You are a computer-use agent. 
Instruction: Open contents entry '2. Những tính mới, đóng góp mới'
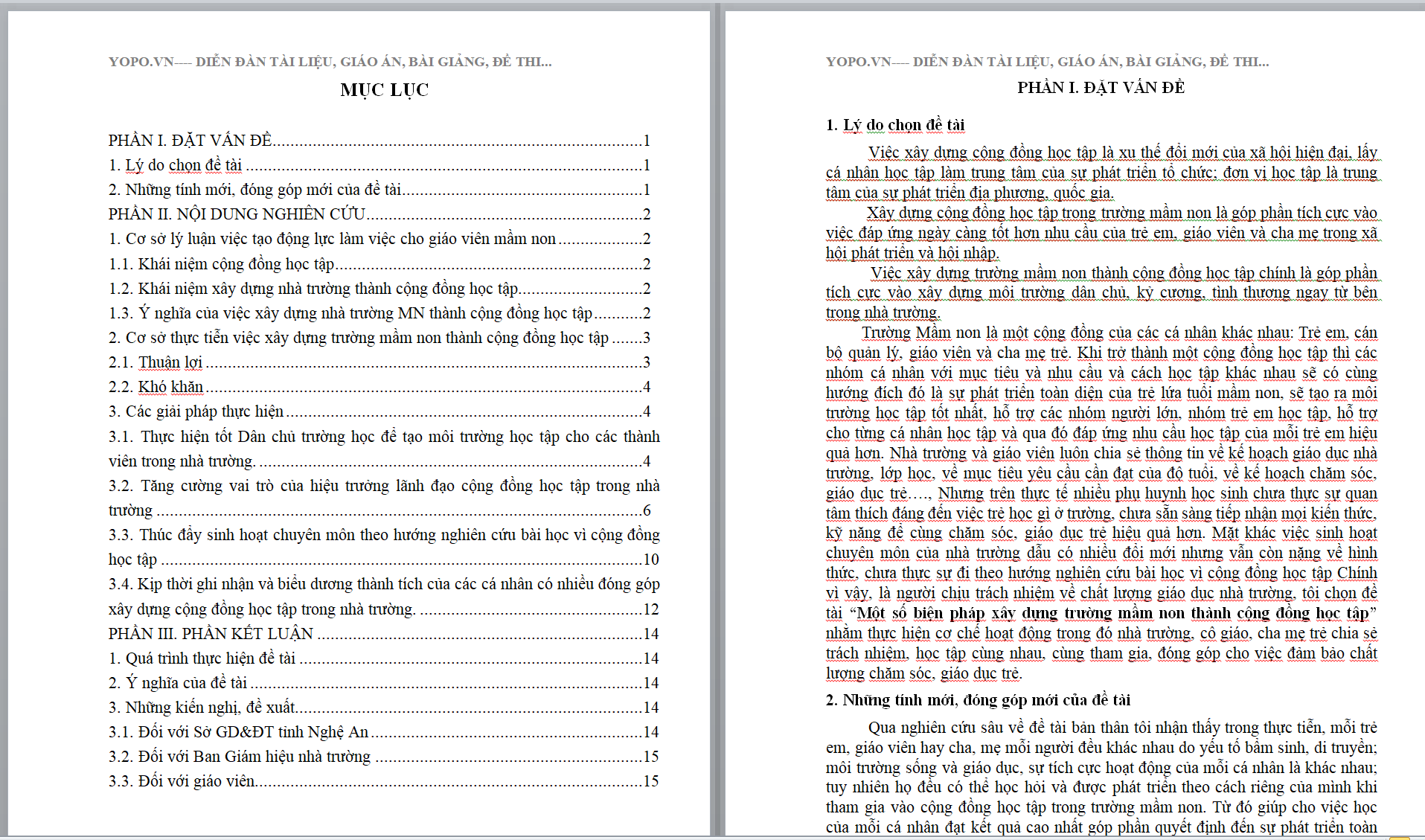(380, 190)
